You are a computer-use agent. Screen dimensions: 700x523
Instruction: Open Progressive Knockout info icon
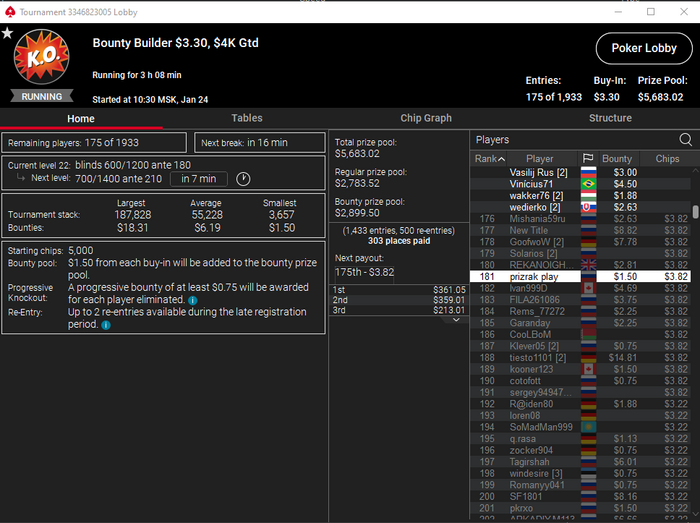click(193, 300)
